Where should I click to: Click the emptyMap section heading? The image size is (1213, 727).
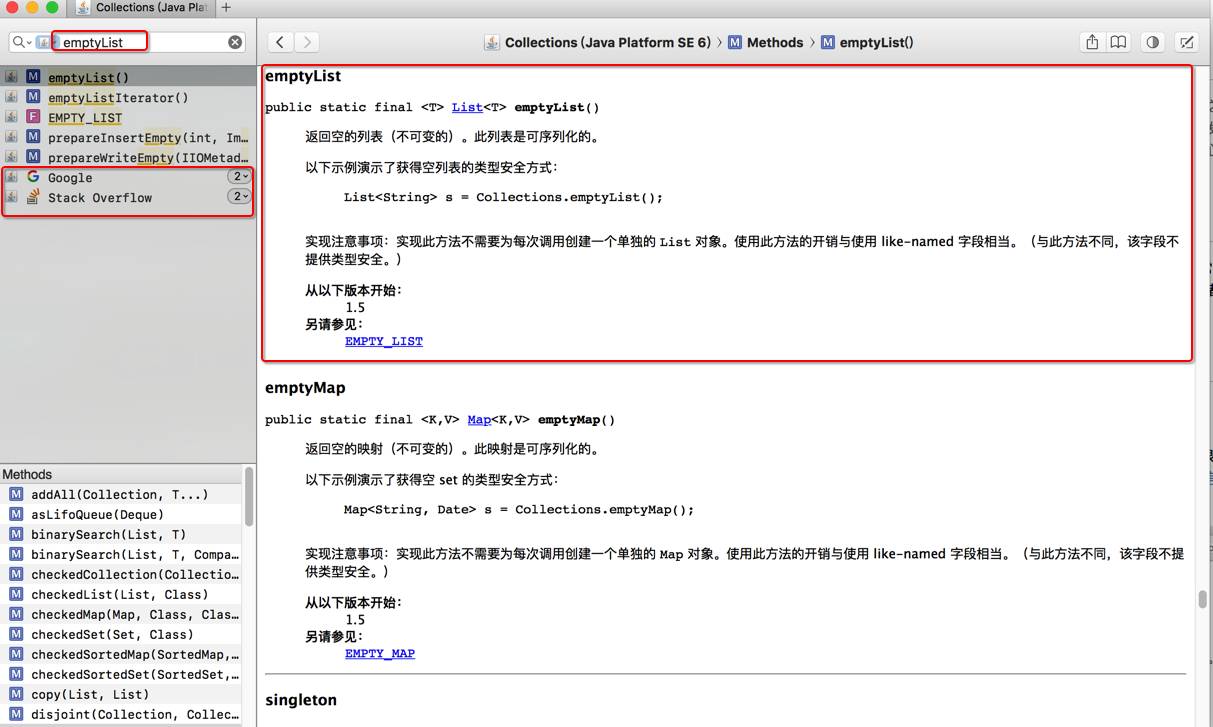click(305, 388)
